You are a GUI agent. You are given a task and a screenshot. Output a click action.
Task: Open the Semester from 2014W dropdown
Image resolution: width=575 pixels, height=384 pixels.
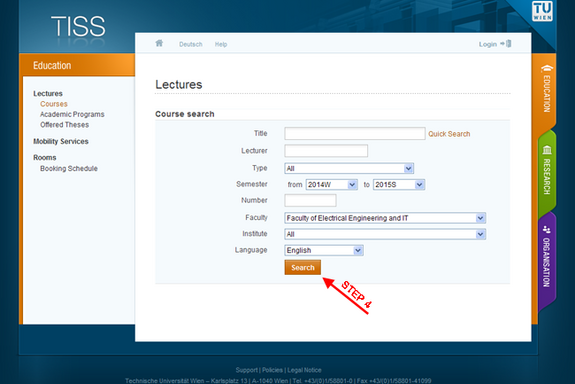coord(332,184)
